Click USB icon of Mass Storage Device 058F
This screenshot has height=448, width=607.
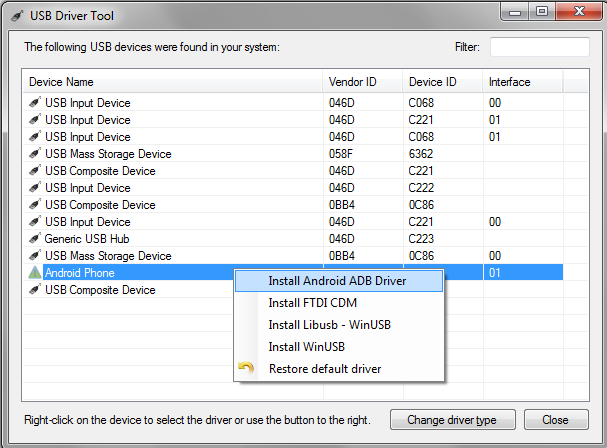(35, 154)
